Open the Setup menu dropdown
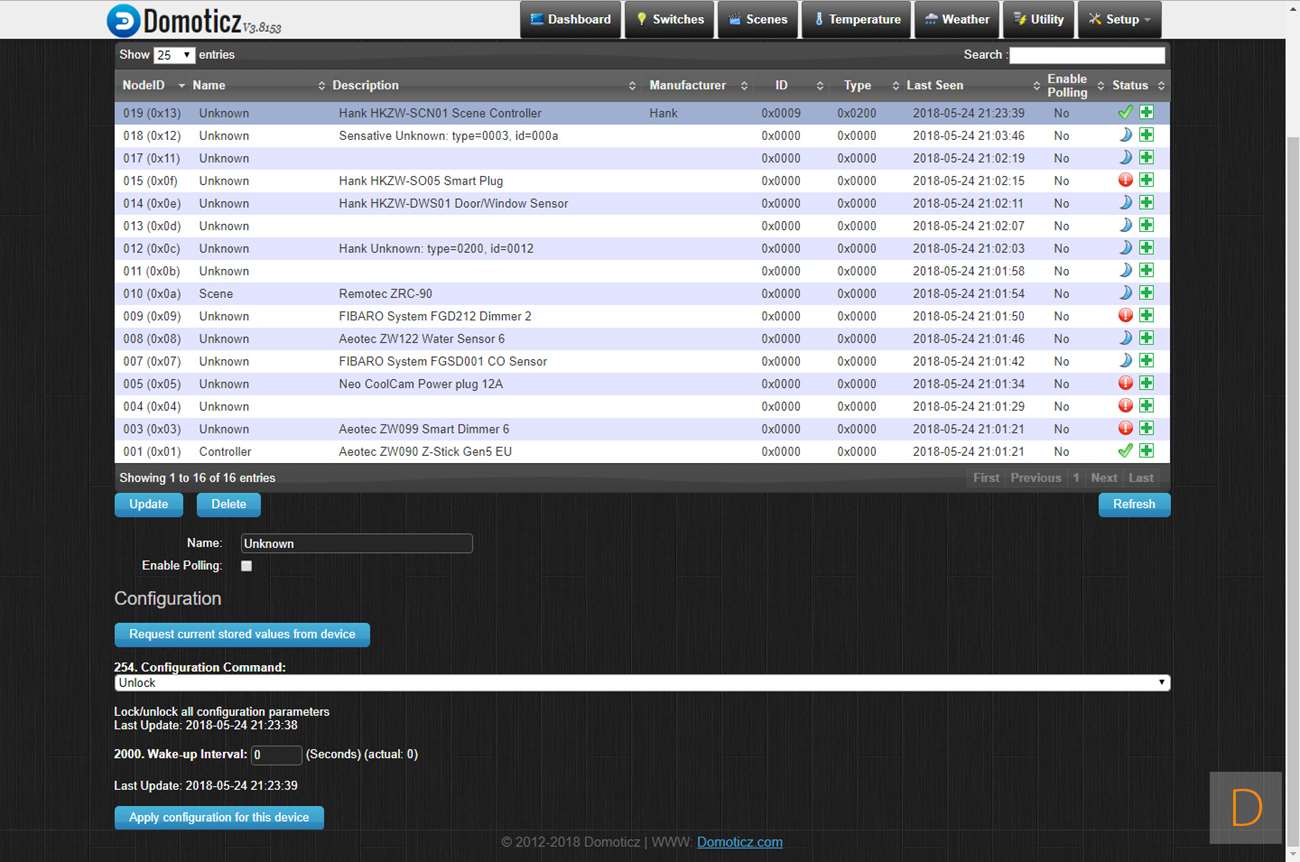Image resolution: width=1300 pixels, height=862 pixels. (1119, 19)
